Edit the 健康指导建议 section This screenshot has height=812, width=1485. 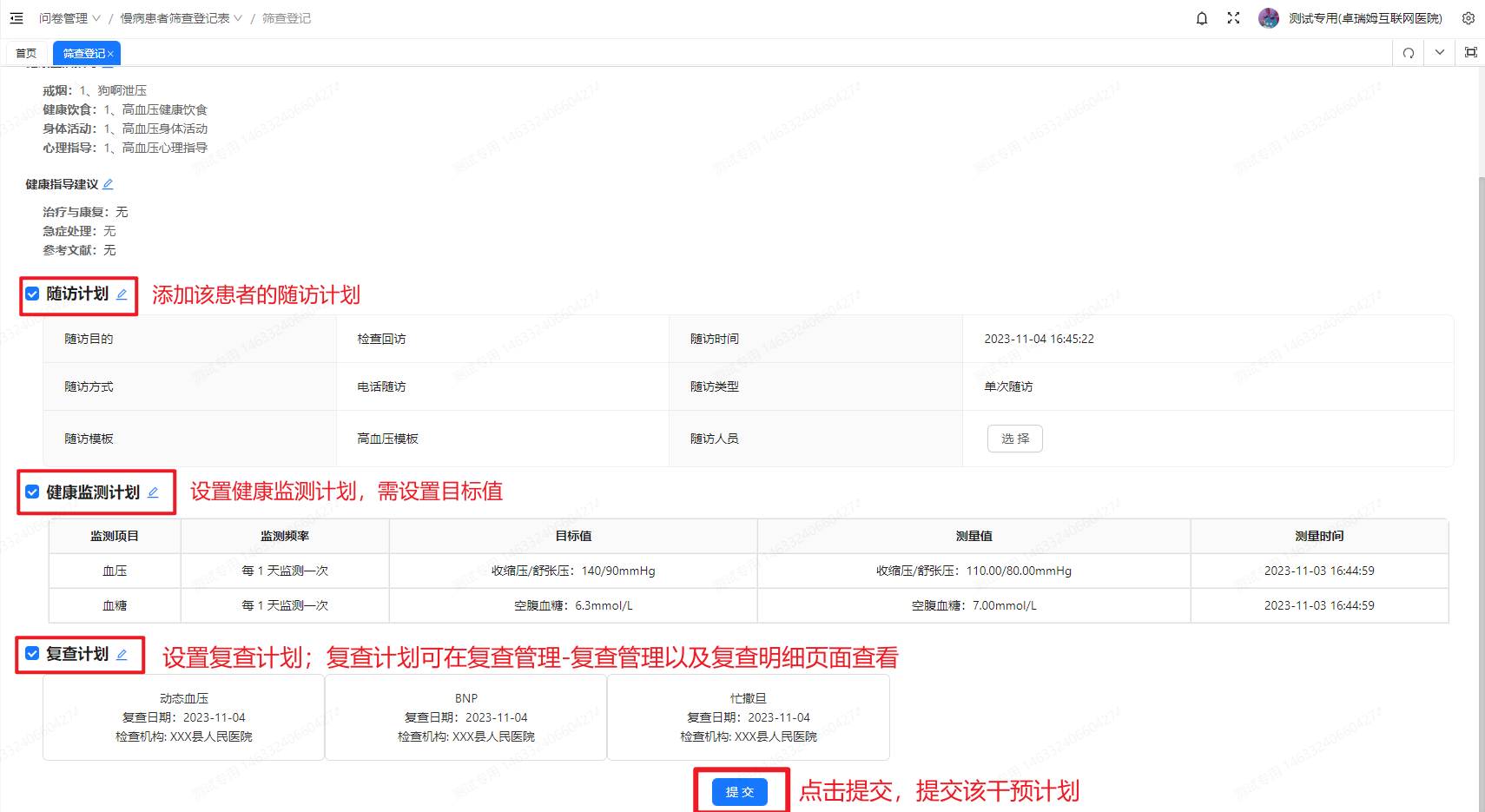click(x=108, y=183)
